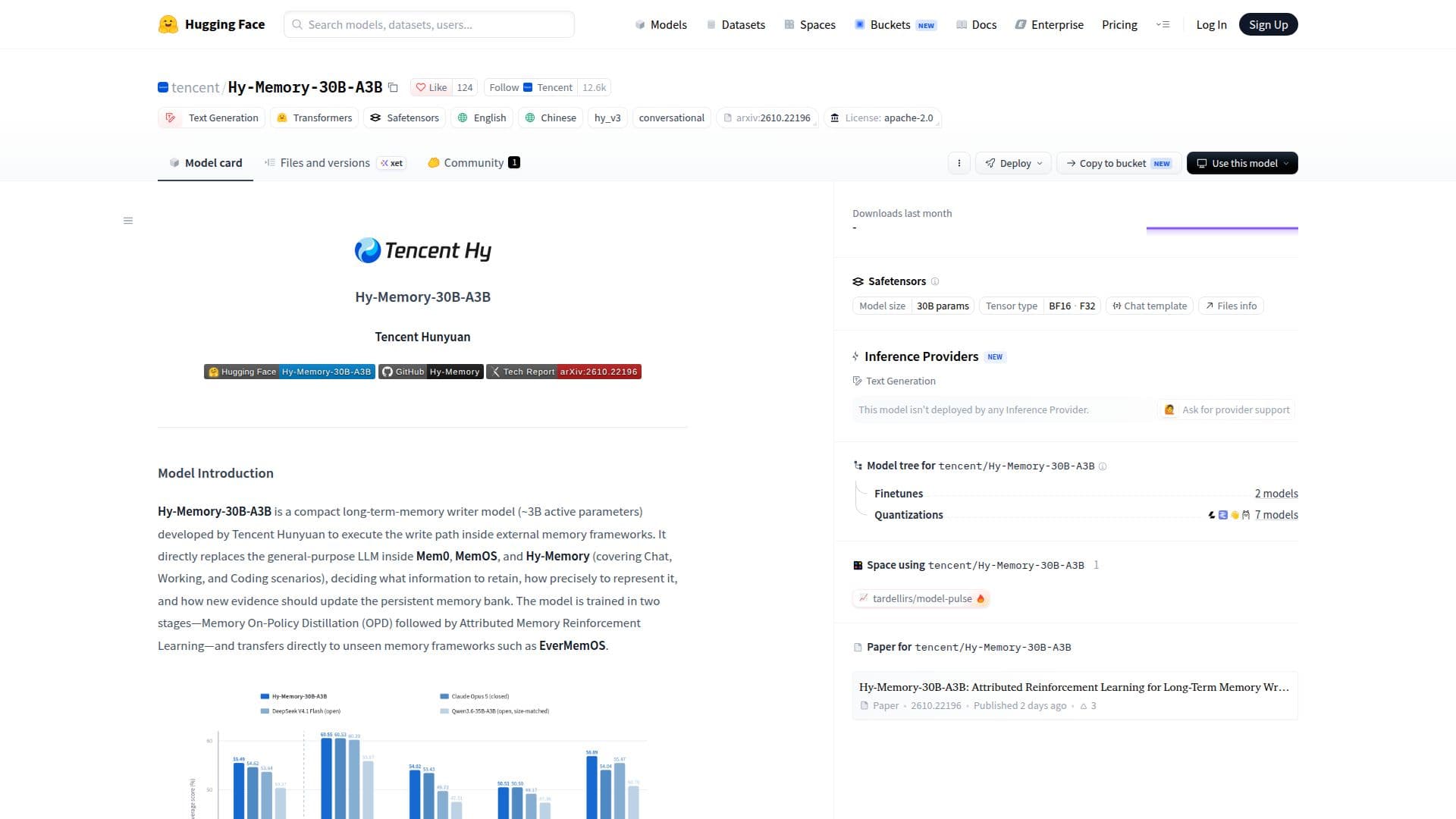
Task: Click the arxiv:2610.22196 tag
Action: click(767, 118)
